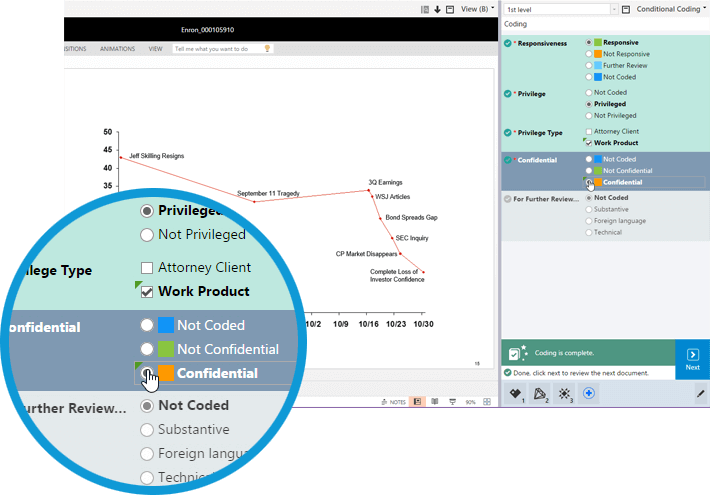Image resolution: width=710 pixels, height=495 pixels.
Task: Click the Coding is complete message
Action: tap(564, 353)
